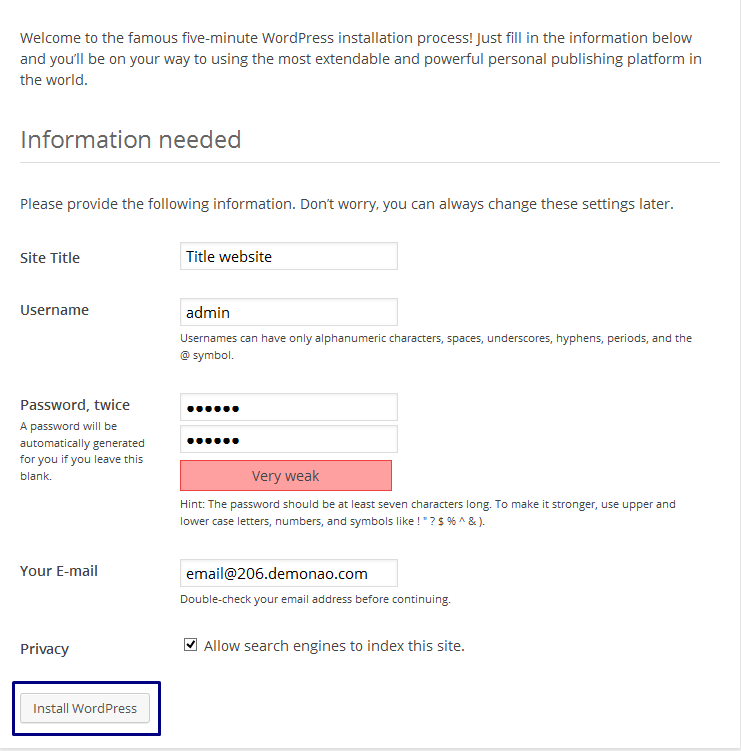Click the automatically generated password note
The height and width of the screenshot is (751, 741).
tap(82, 451)
